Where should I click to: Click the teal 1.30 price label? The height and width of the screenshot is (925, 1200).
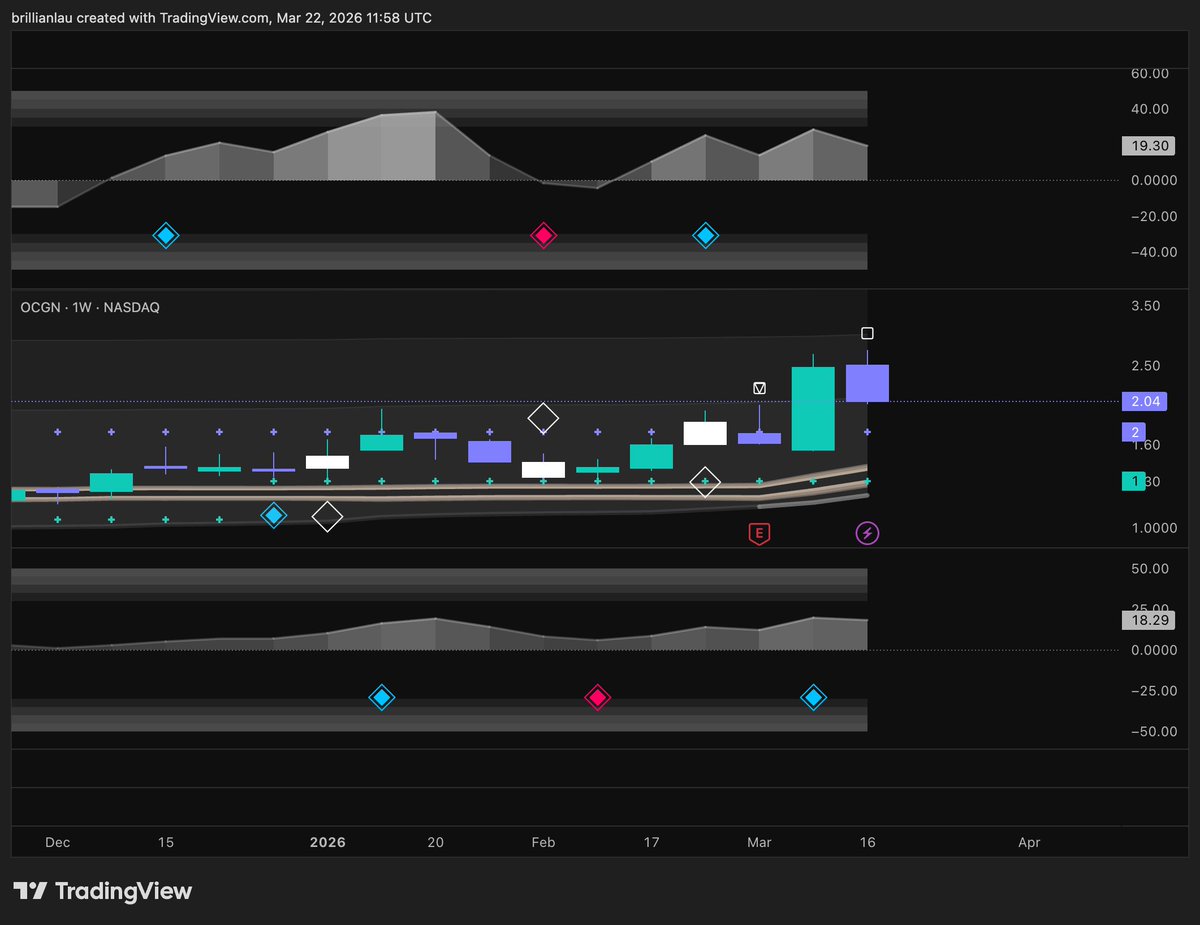(x=1134, y=482)
